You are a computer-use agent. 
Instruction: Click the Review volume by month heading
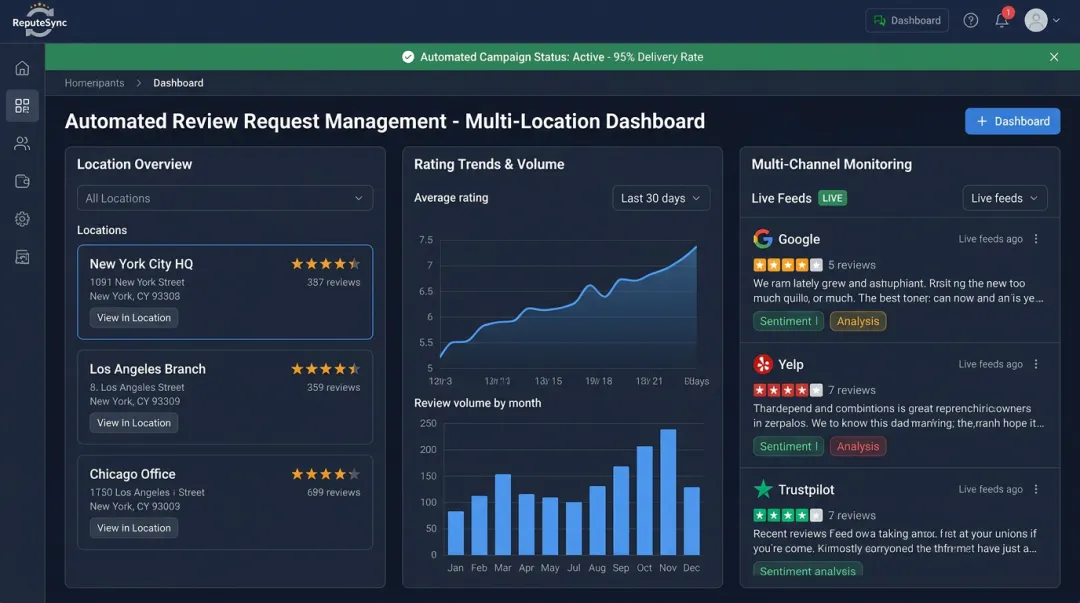477,403
